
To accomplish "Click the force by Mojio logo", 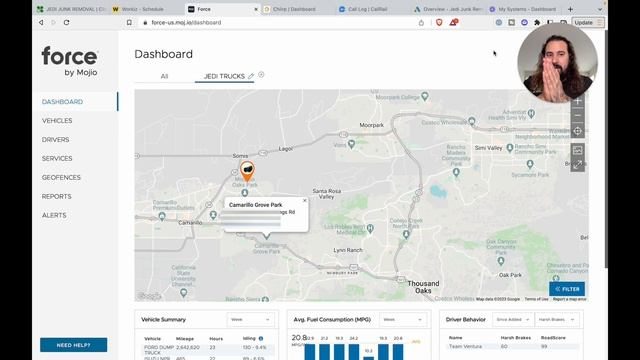I will (x=69, y=61).
